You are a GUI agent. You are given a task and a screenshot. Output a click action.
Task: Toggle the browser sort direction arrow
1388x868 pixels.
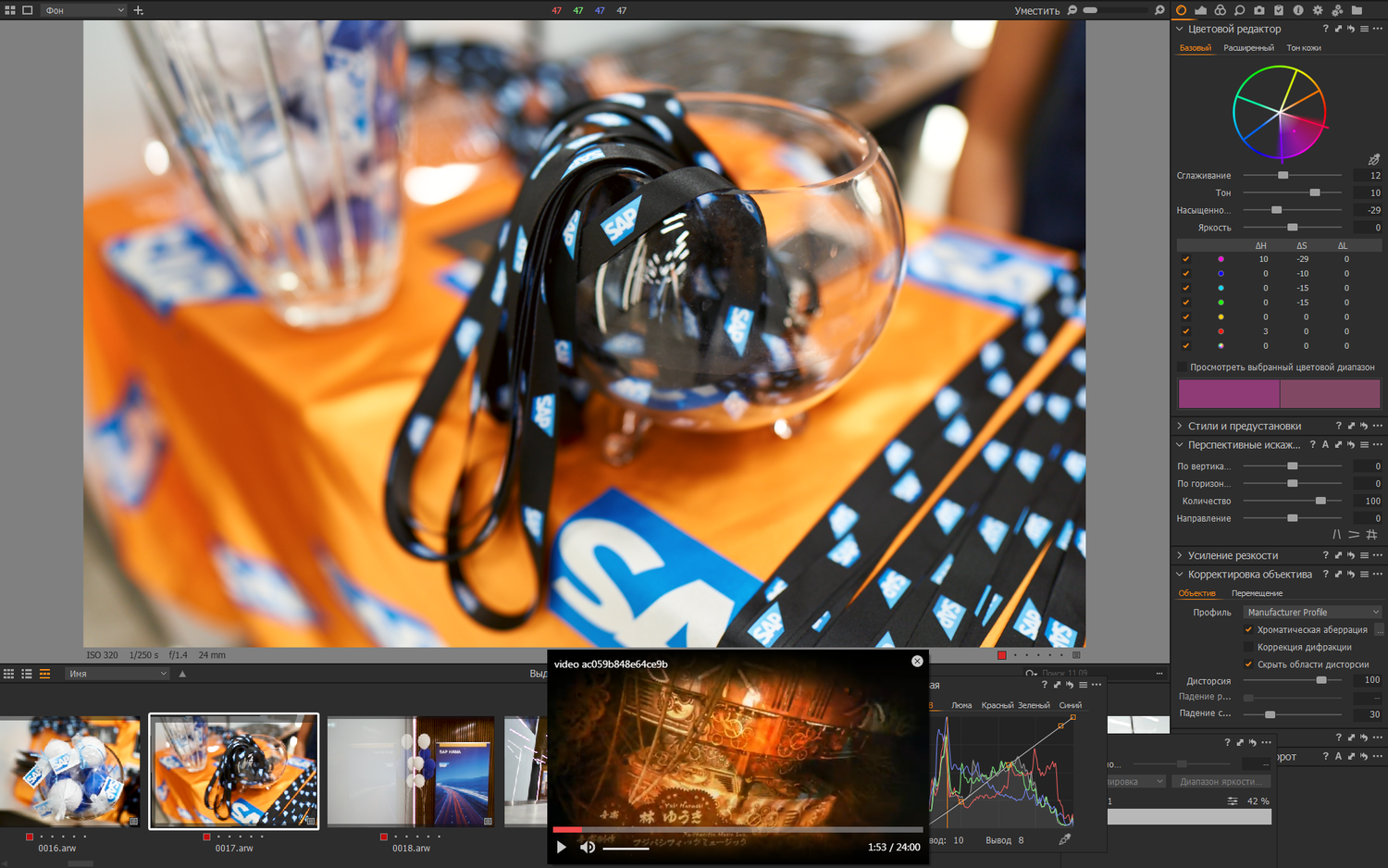(182, 674)
